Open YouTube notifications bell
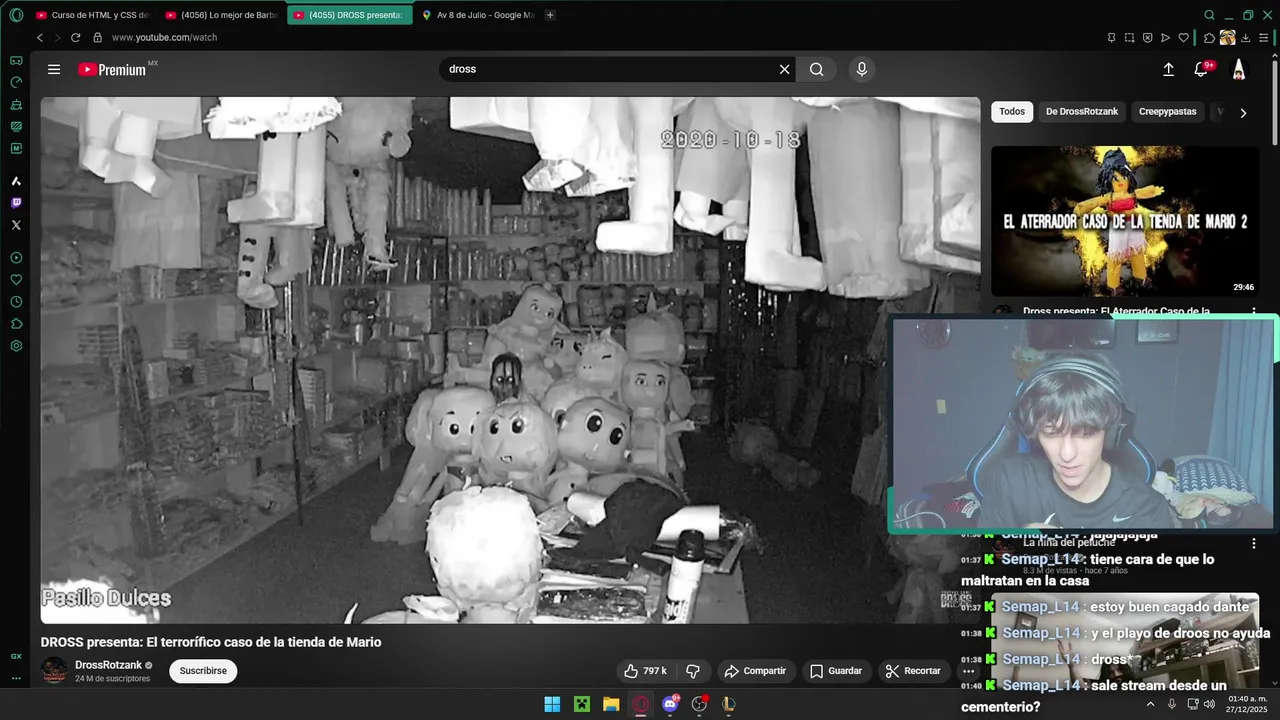Image resolution: width=1280 pixels, height=720 pixels. pos(1202,69)
